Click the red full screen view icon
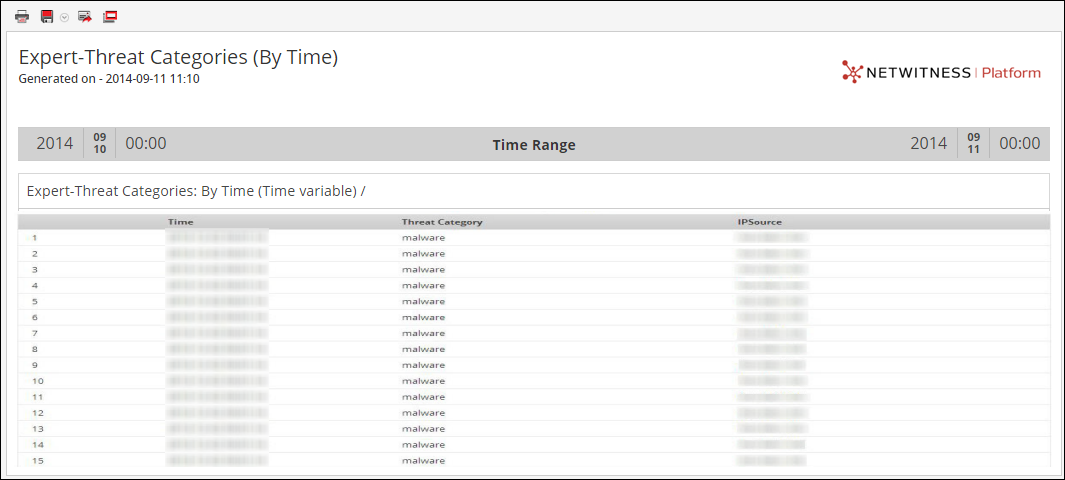1065x480 pixels. (110, 17)
